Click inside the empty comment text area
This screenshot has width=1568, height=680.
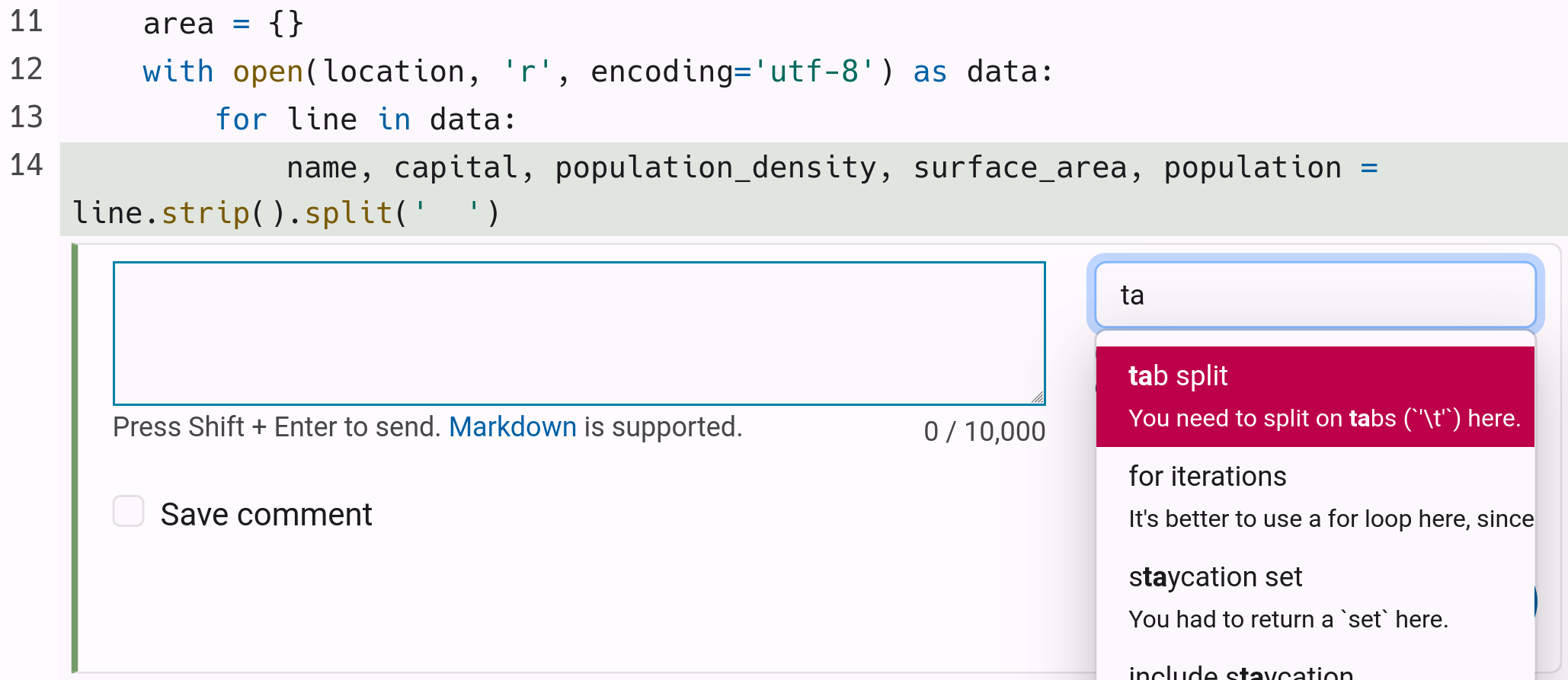pyautogui.click(x=579, y=334)
